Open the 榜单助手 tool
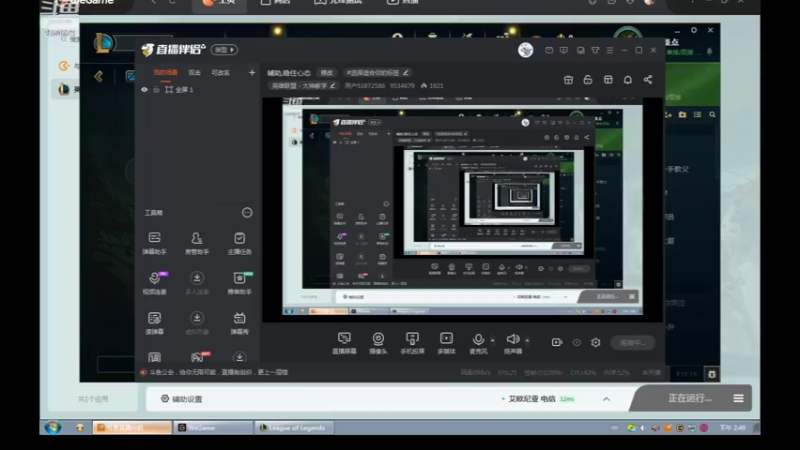The width and height of the screenshot is (800, 450). point(239,283)
